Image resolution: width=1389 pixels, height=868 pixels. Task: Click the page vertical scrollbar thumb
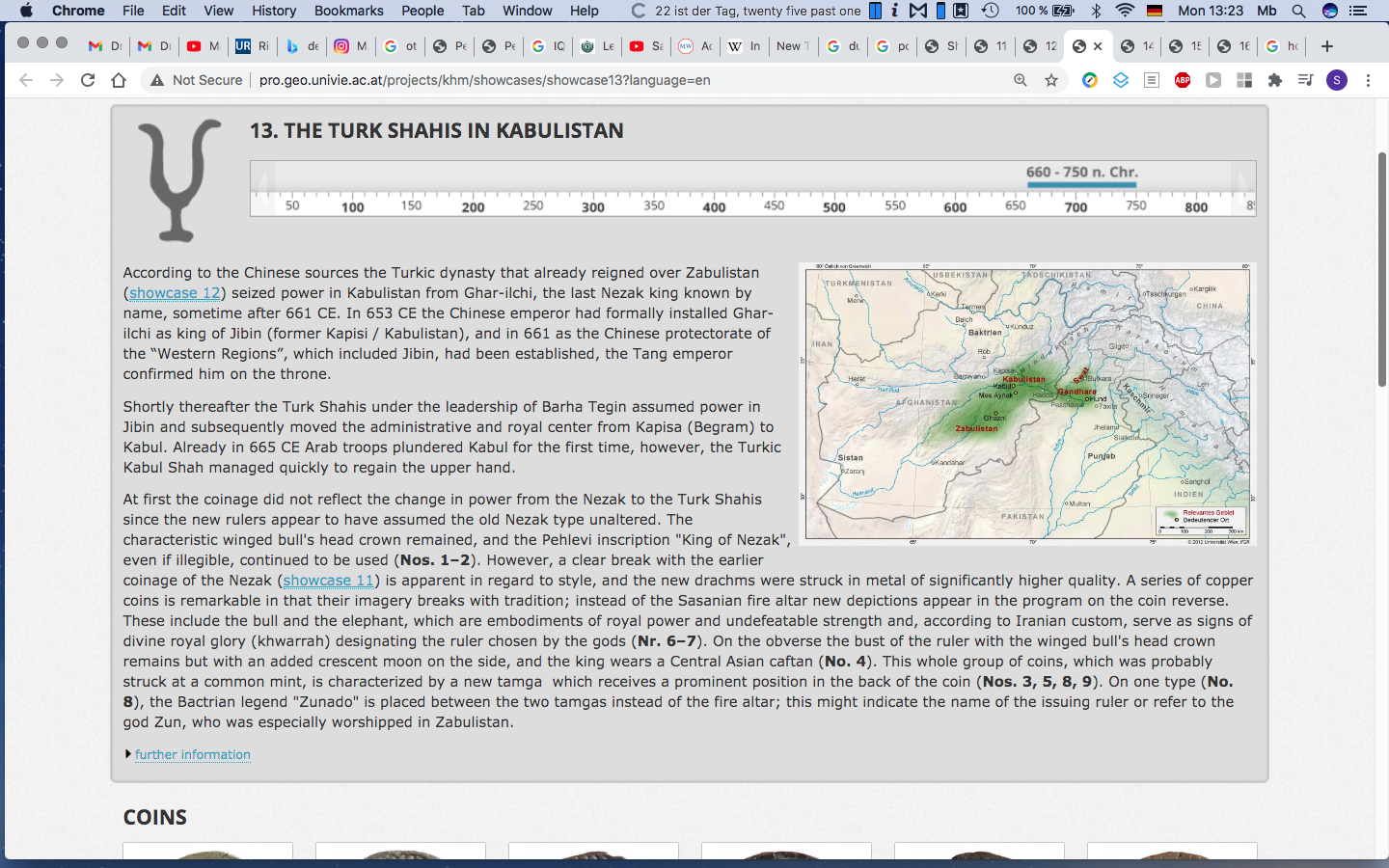pos(1382,270)
